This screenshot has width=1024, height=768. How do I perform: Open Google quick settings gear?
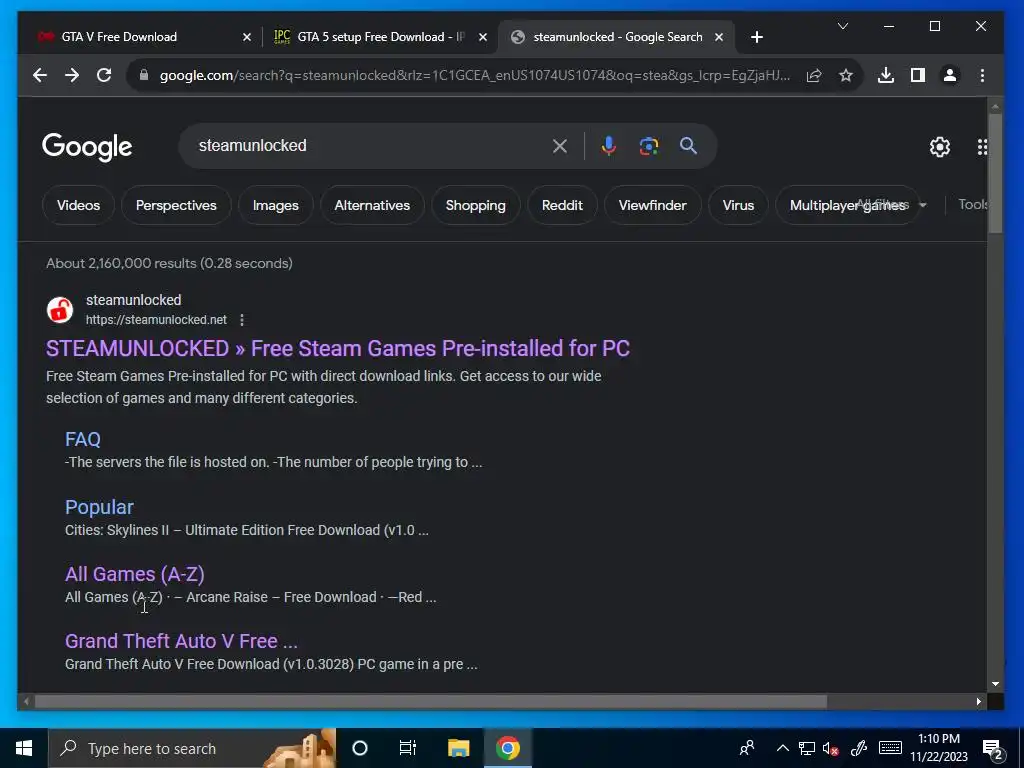pyautogui.click(x=940, y=147)
